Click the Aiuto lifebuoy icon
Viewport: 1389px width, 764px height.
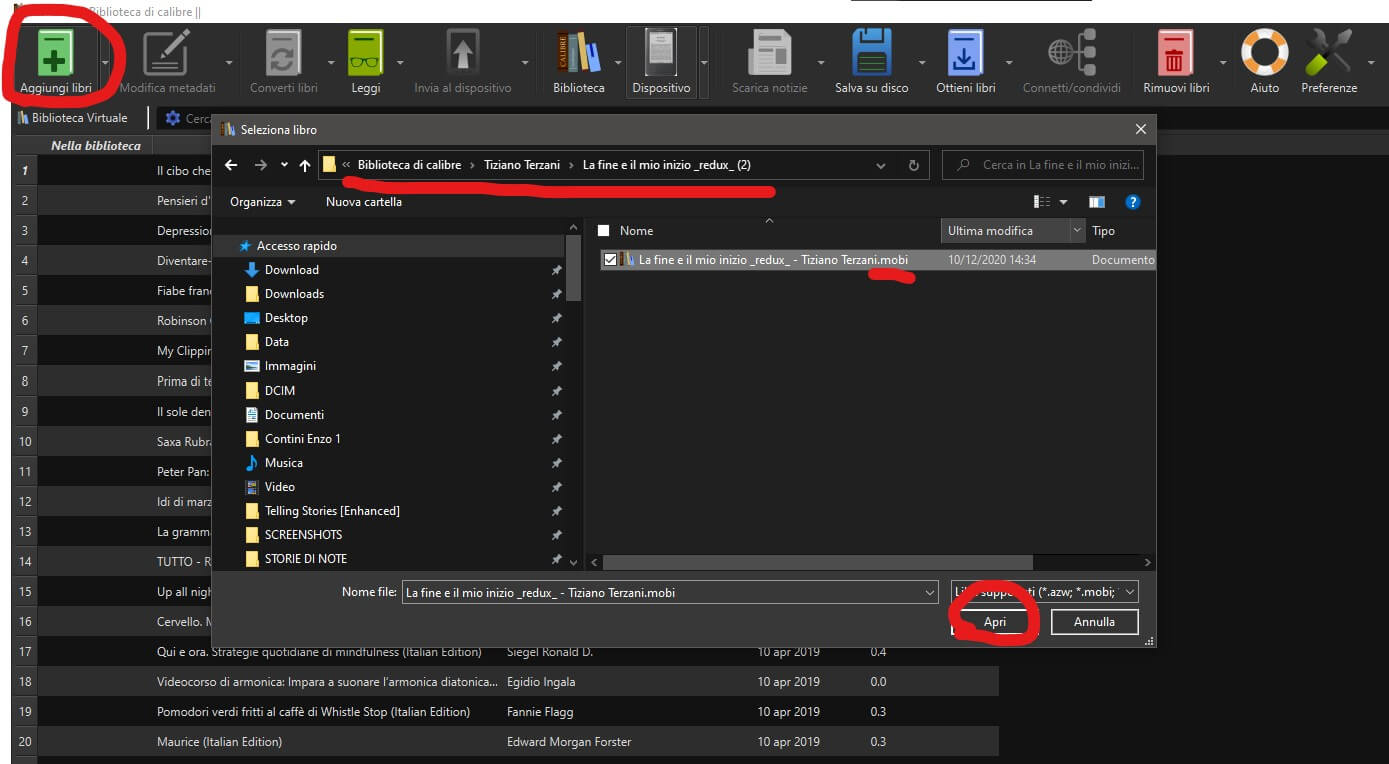coord(1264,55)
